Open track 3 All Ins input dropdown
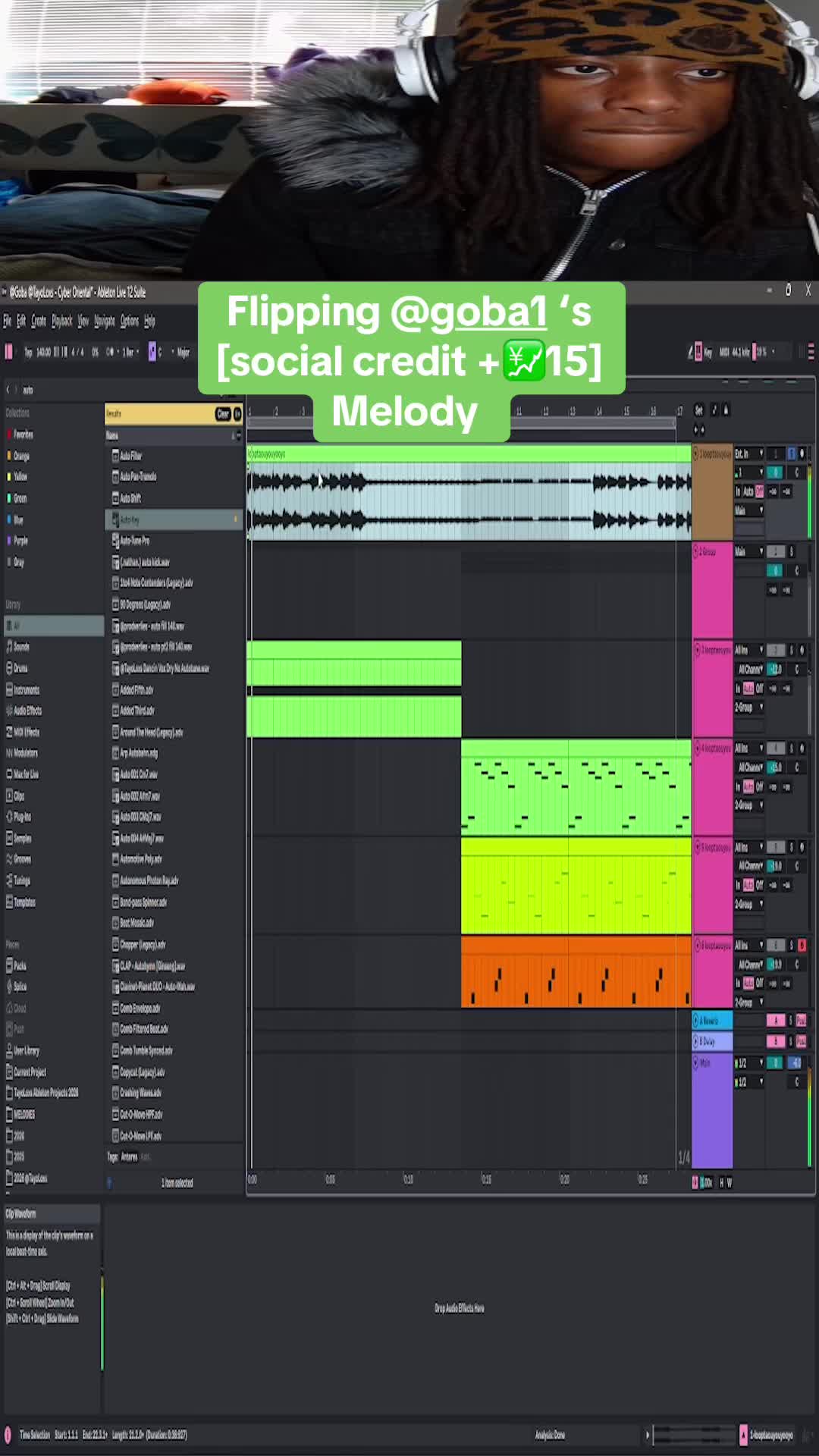 pos(748,650)
